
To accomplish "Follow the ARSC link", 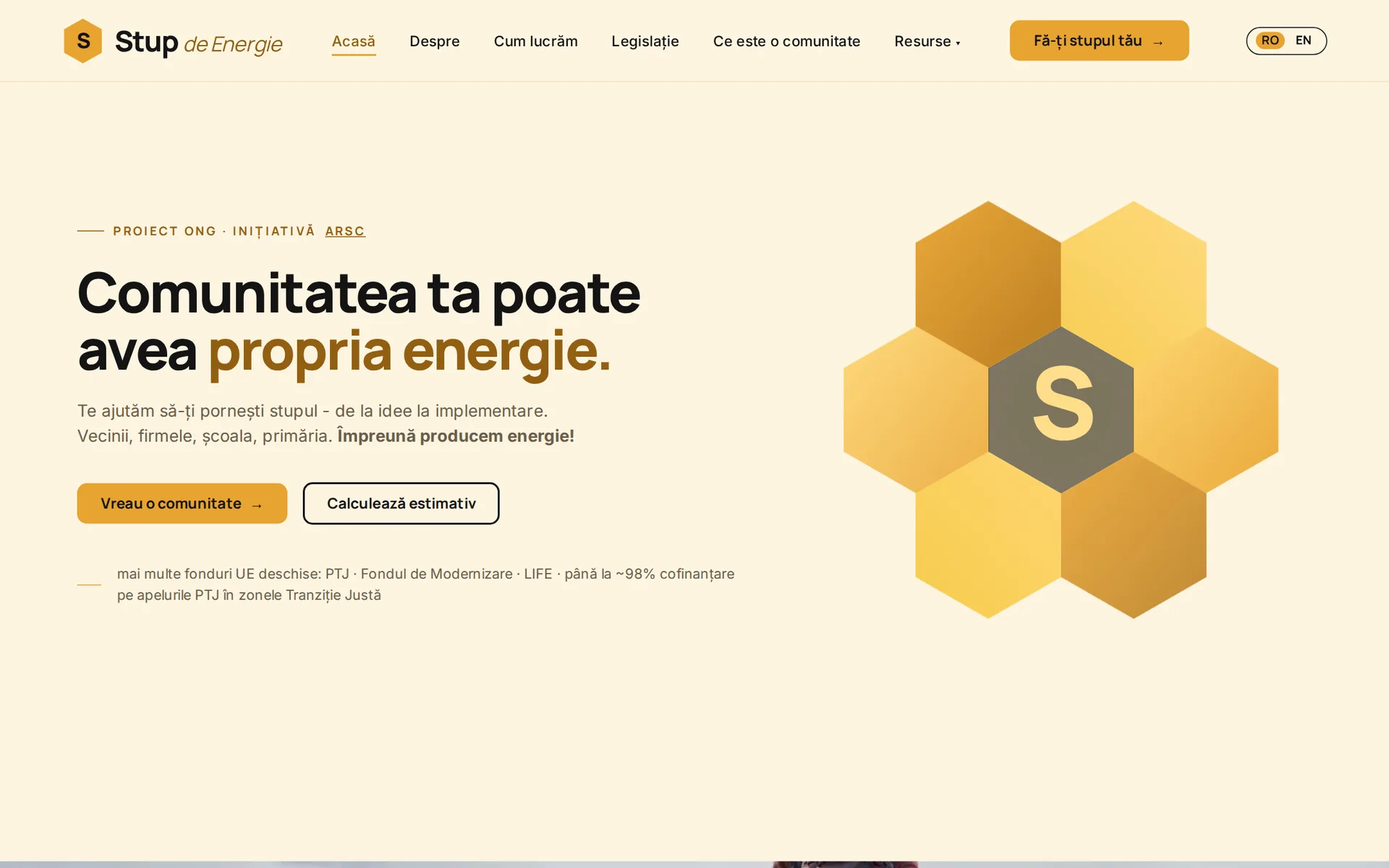I will (345, 231).
